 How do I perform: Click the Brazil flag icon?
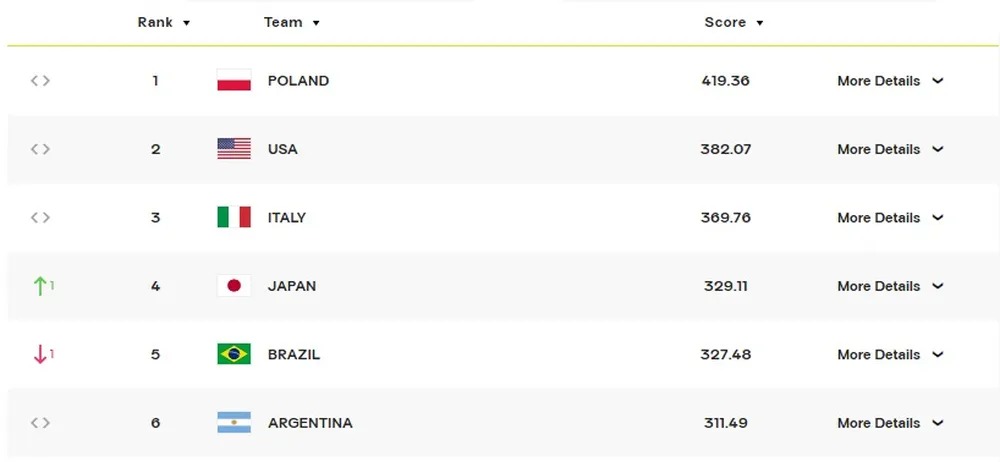coord(234,354)
